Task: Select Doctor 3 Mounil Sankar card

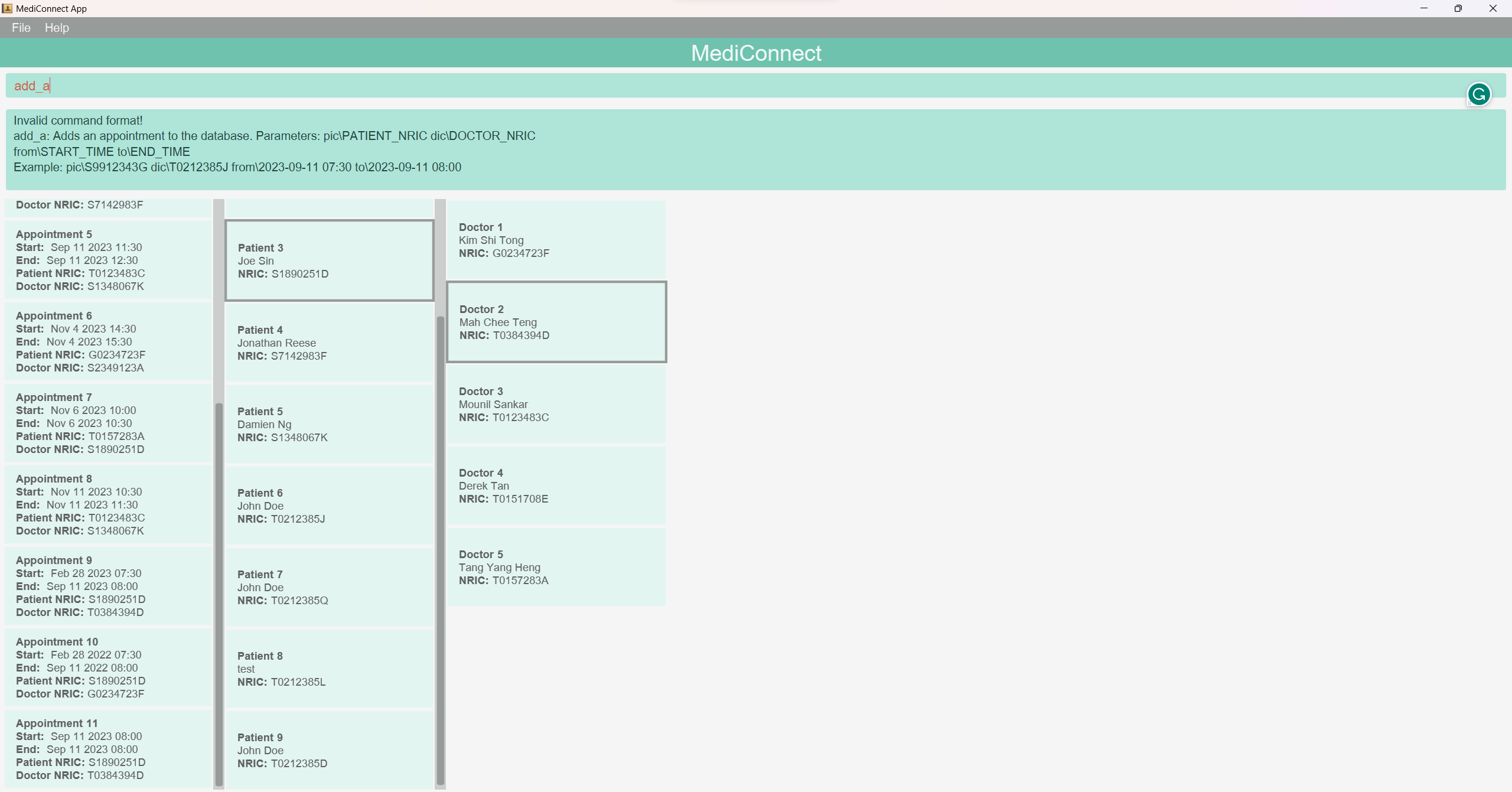Action: tap(556, 404)
